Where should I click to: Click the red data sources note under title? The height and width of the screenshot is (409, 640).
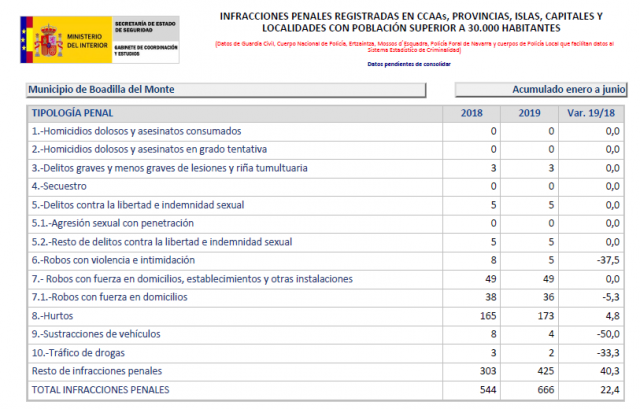pyautogui.click(x=414, y=47)
